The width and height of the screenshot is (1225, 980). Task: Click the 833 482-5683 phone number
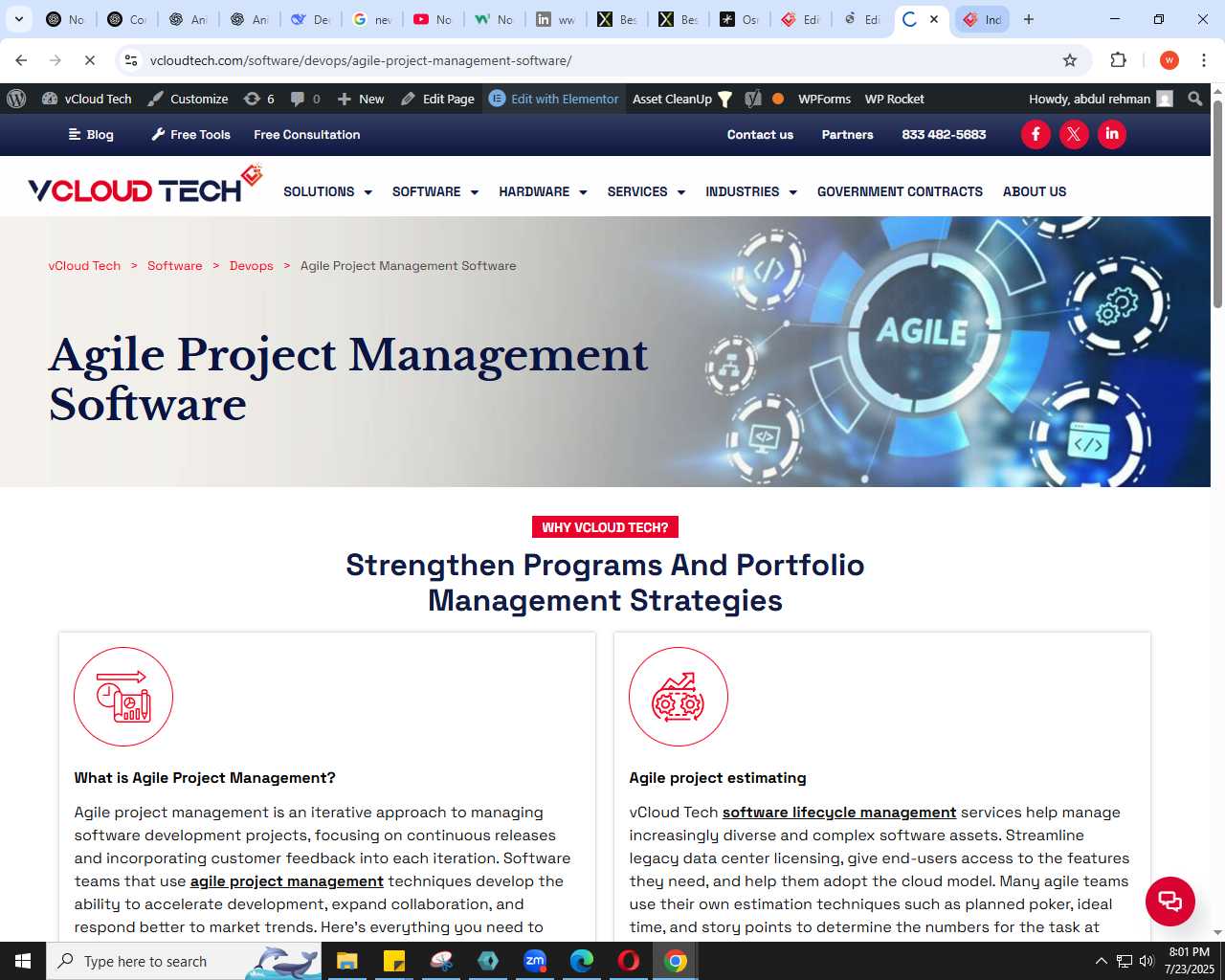(x=944, y=135)
